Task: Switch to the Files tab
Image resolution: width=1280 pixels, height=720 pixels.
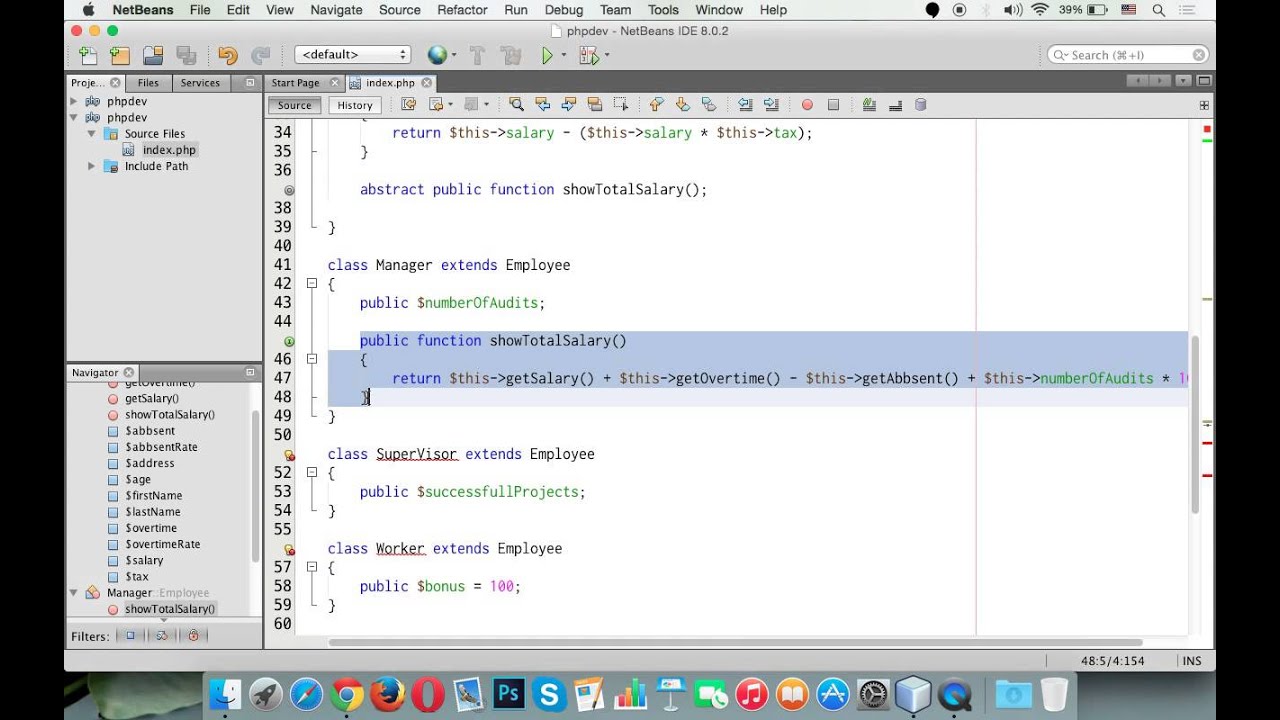Action: tap(148, 83)
